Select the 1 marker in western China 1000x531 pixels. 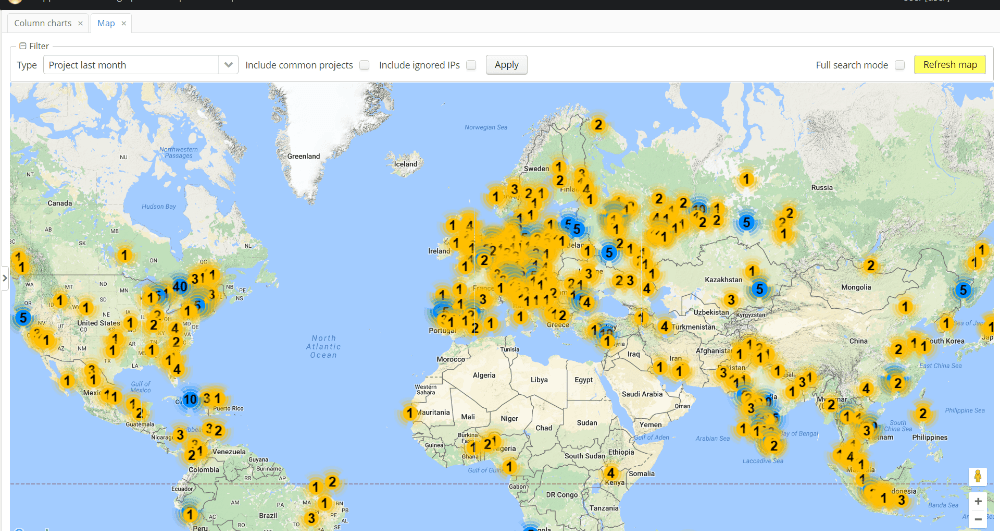904,307
